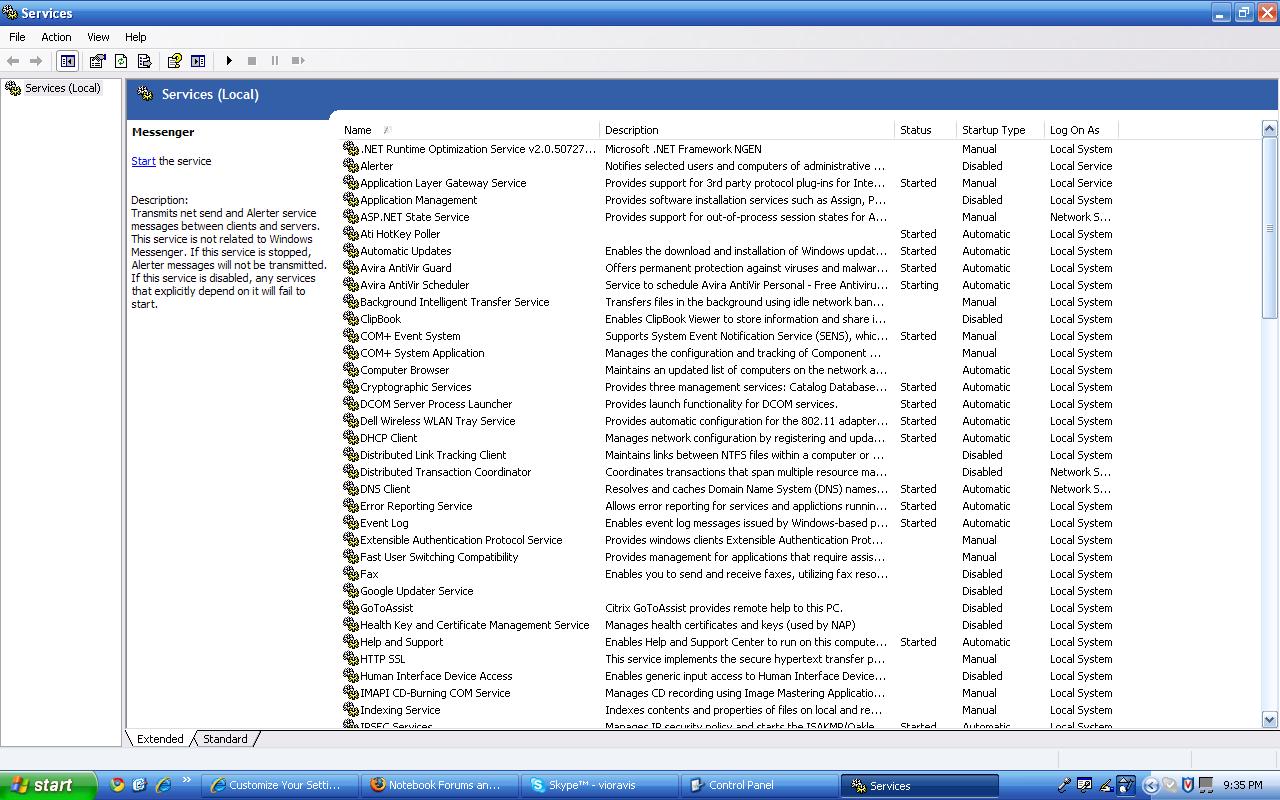Select the Cryptographic Services entry name
The image size is (1280, 800).
tap(416, 387)
